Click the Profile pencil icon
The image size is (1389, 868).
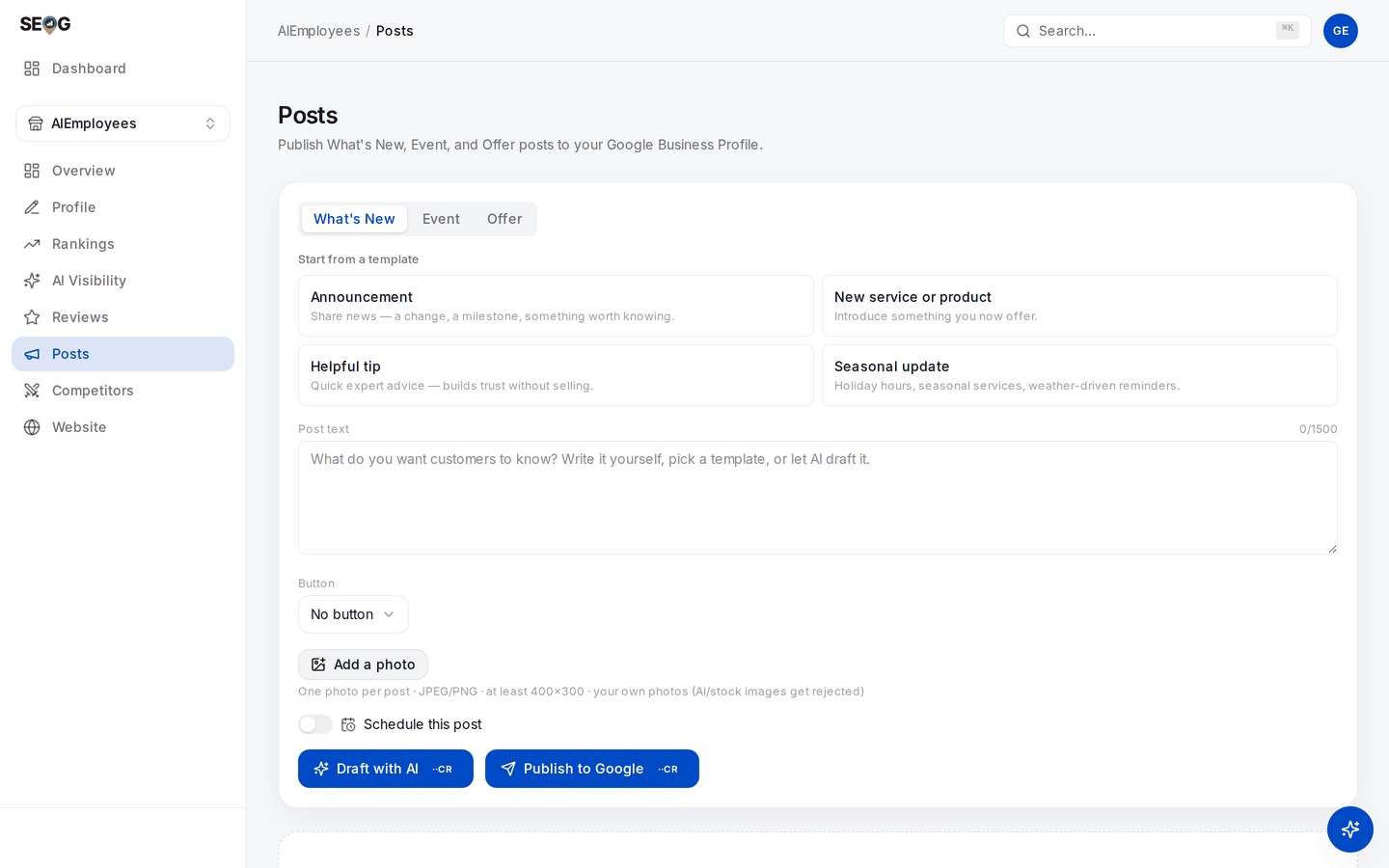click(x=32, y=207)
